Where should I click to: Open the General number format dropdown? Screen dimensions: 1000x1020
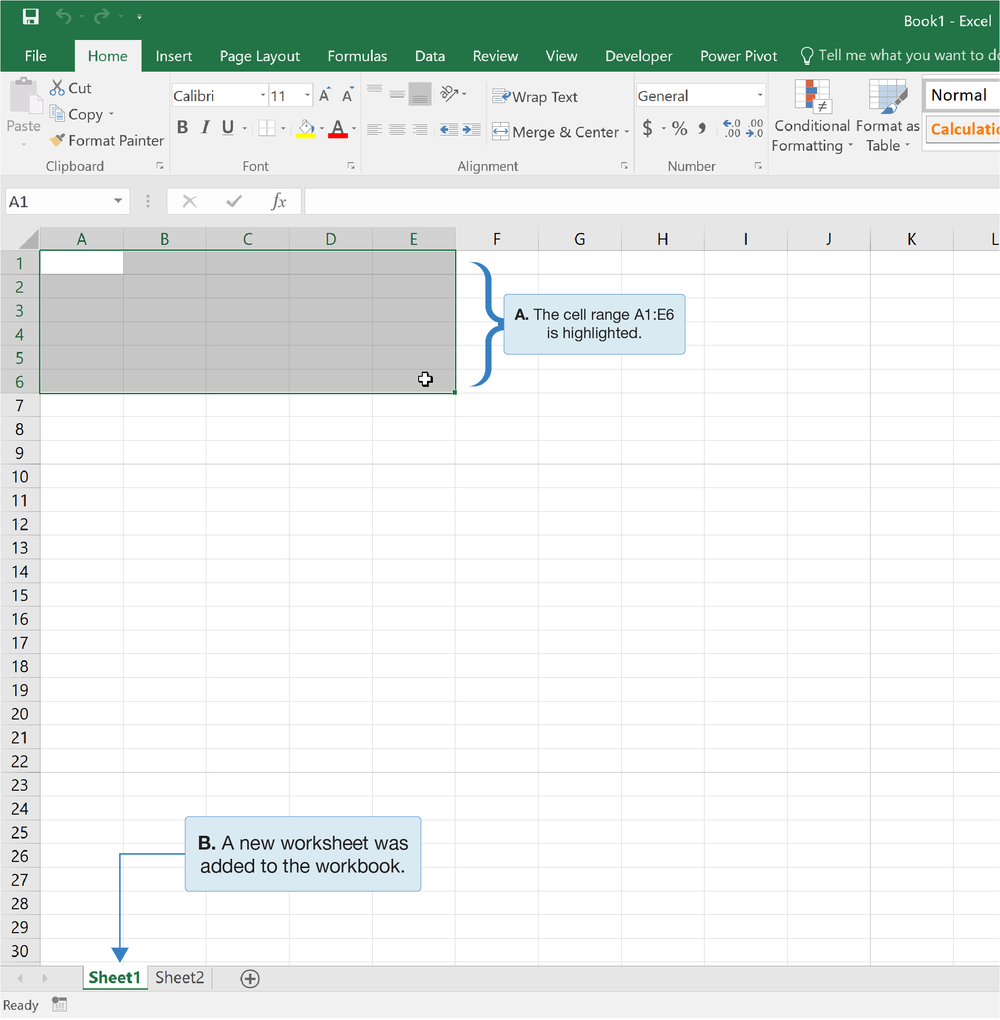pyautogui.click(x=759, y=94)
